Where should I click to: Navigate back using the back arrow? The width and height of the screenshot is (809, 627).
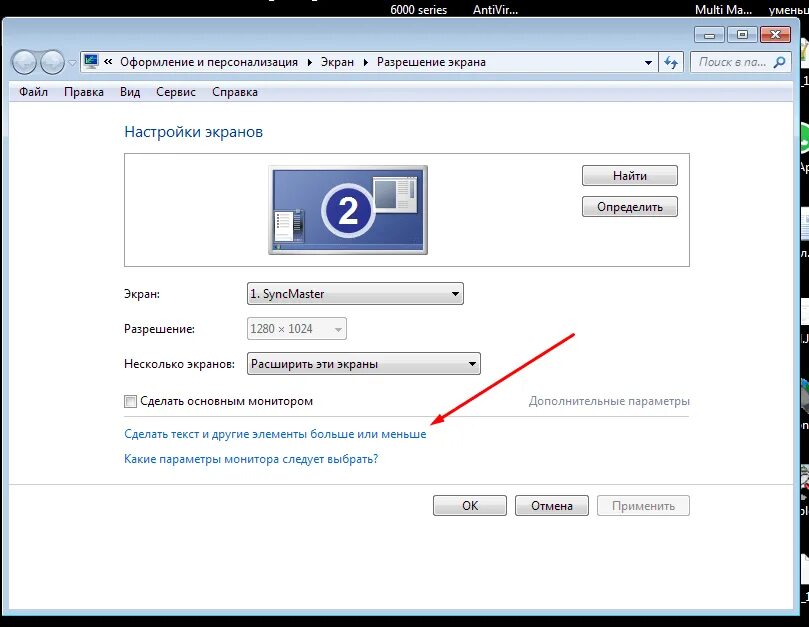(24, 62)
